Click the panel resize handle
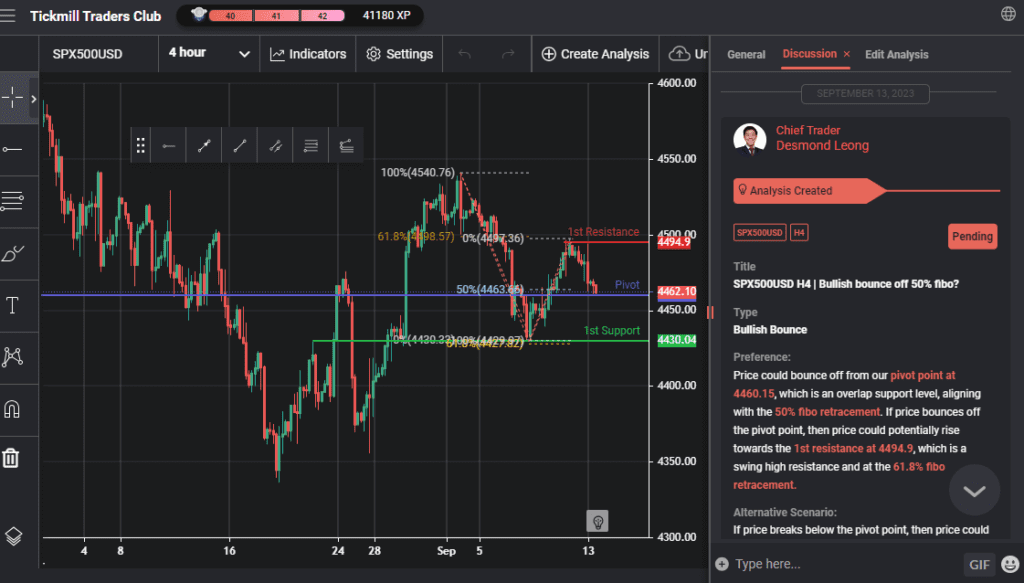Image resolution: width=1024 pixels, height=583 pixels. [x=710, y=313]
